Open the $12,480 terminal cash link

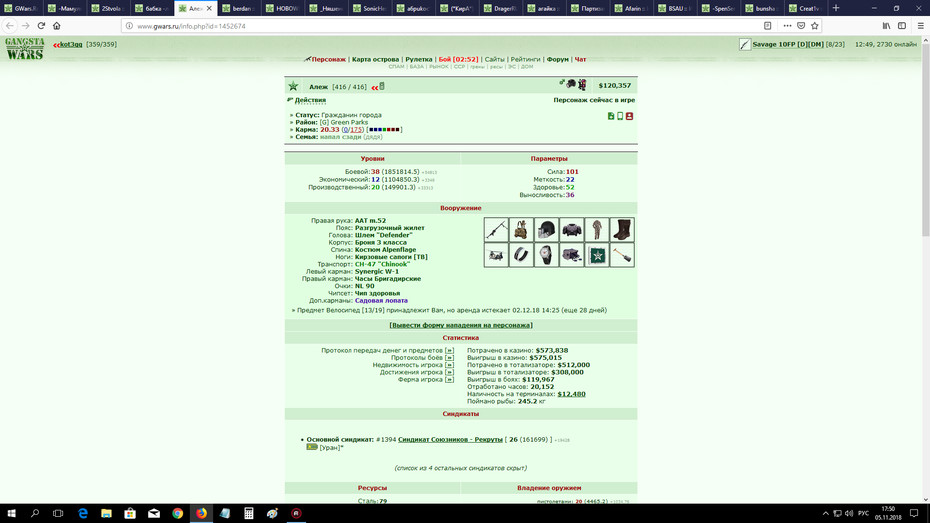pyautogui.click(x=571, y=394)
